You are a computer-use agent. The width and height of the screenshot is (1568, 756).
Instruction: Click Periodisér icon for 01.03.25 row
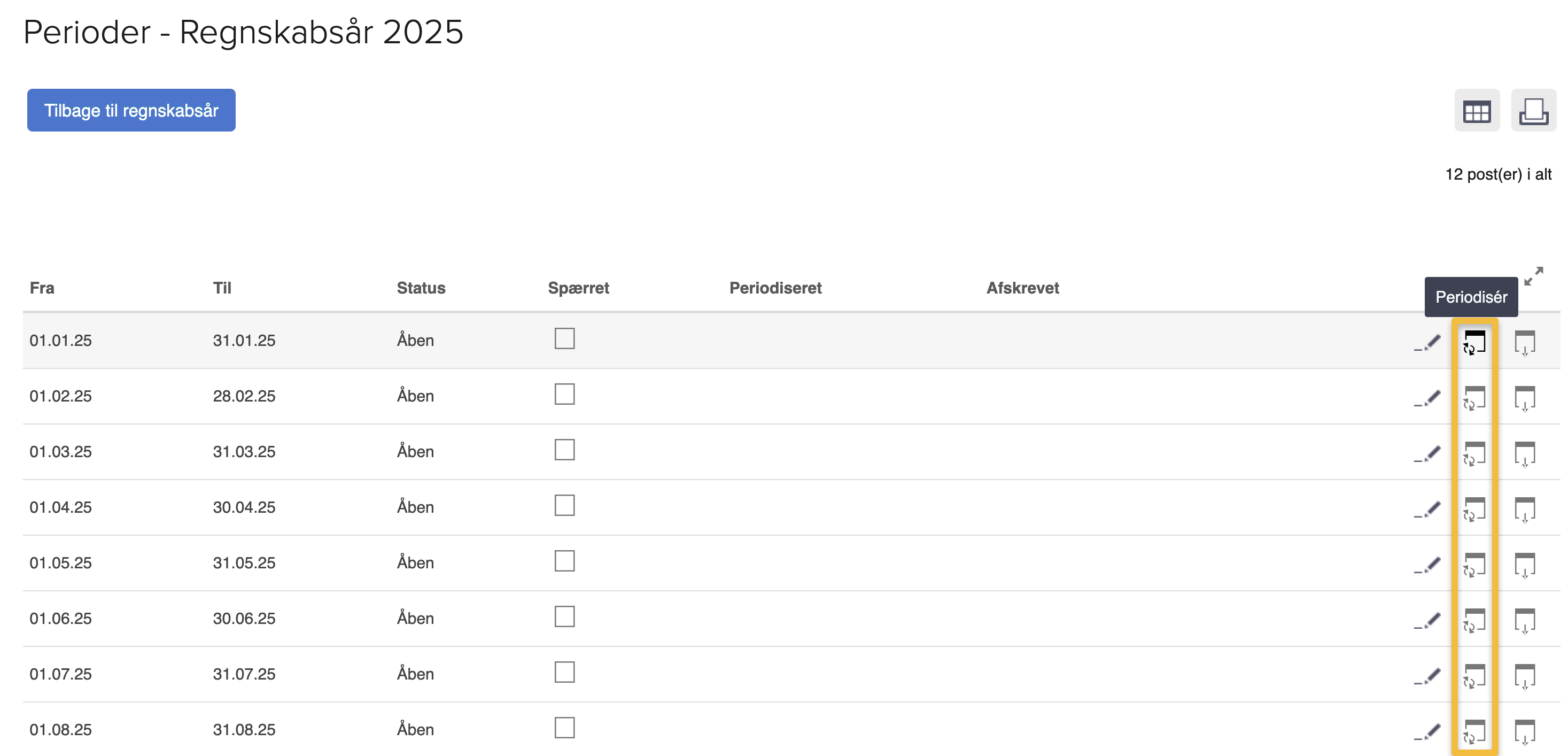1474,454
